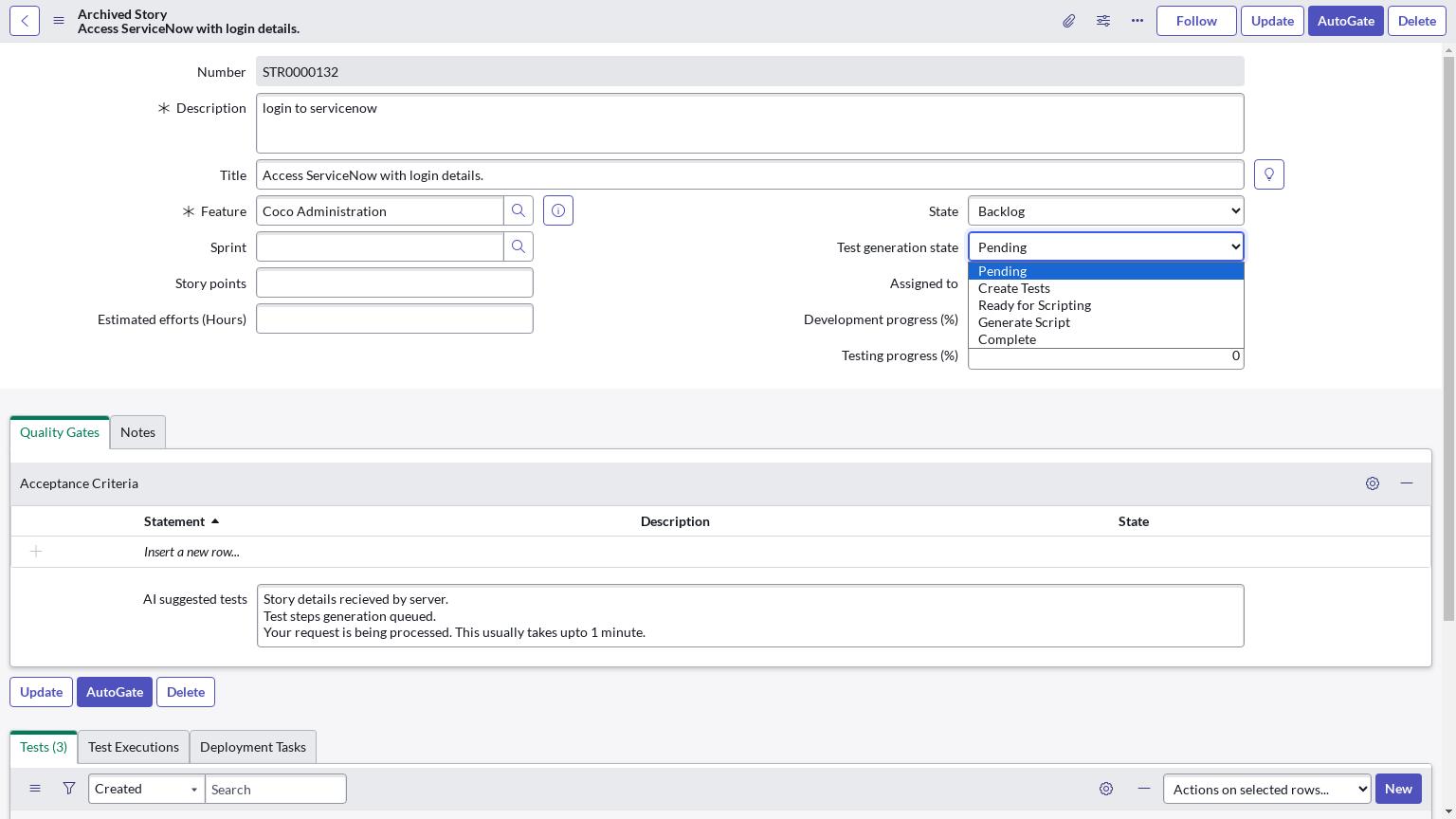Image resolution: width=1456 pixels, height=819 pixels.
Task: Collapse Acceptance Criteria section with minus icon
Action: point(1407,483)
